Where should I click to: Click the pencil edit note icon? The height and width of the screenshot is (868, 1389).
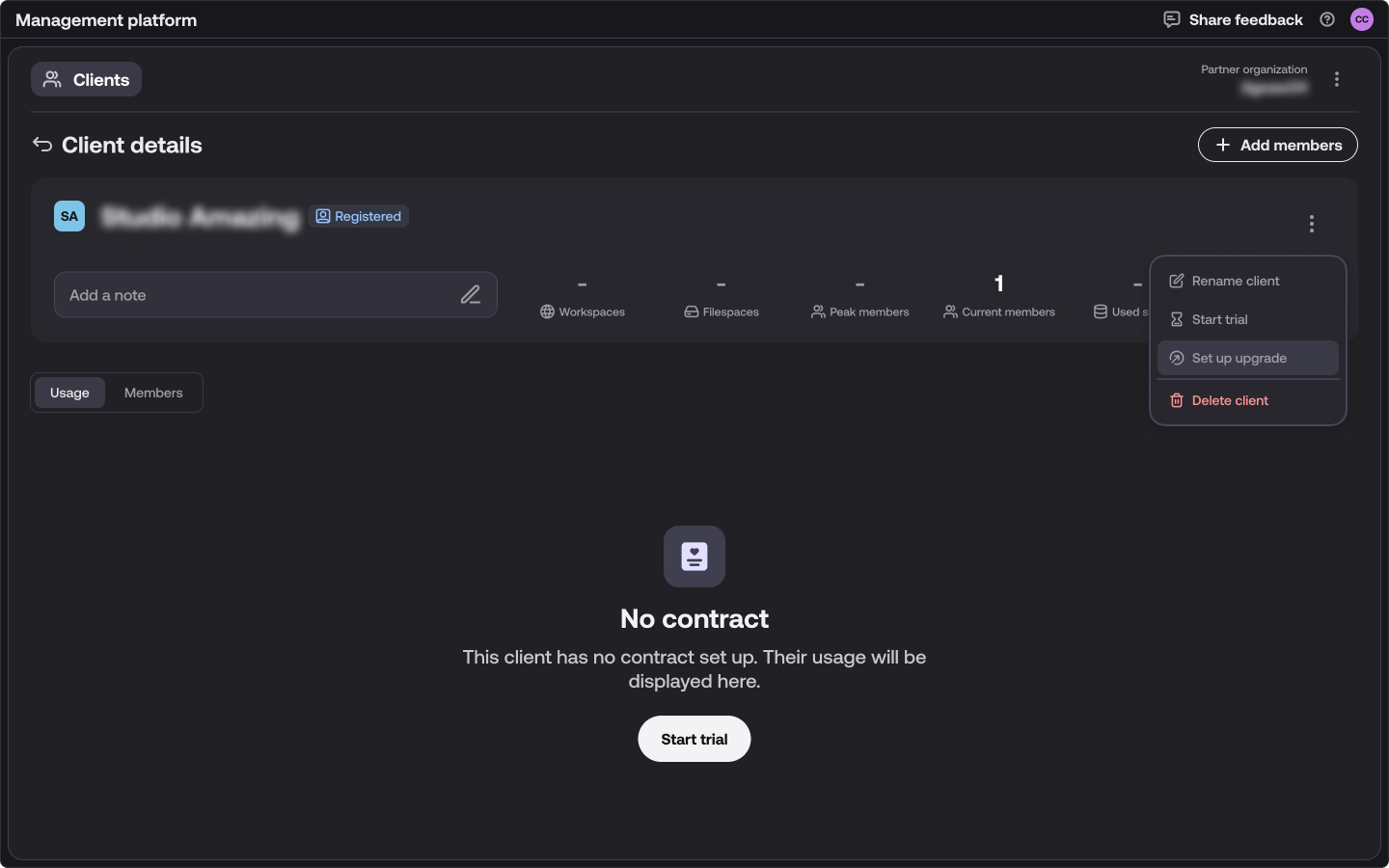(471, 295)
